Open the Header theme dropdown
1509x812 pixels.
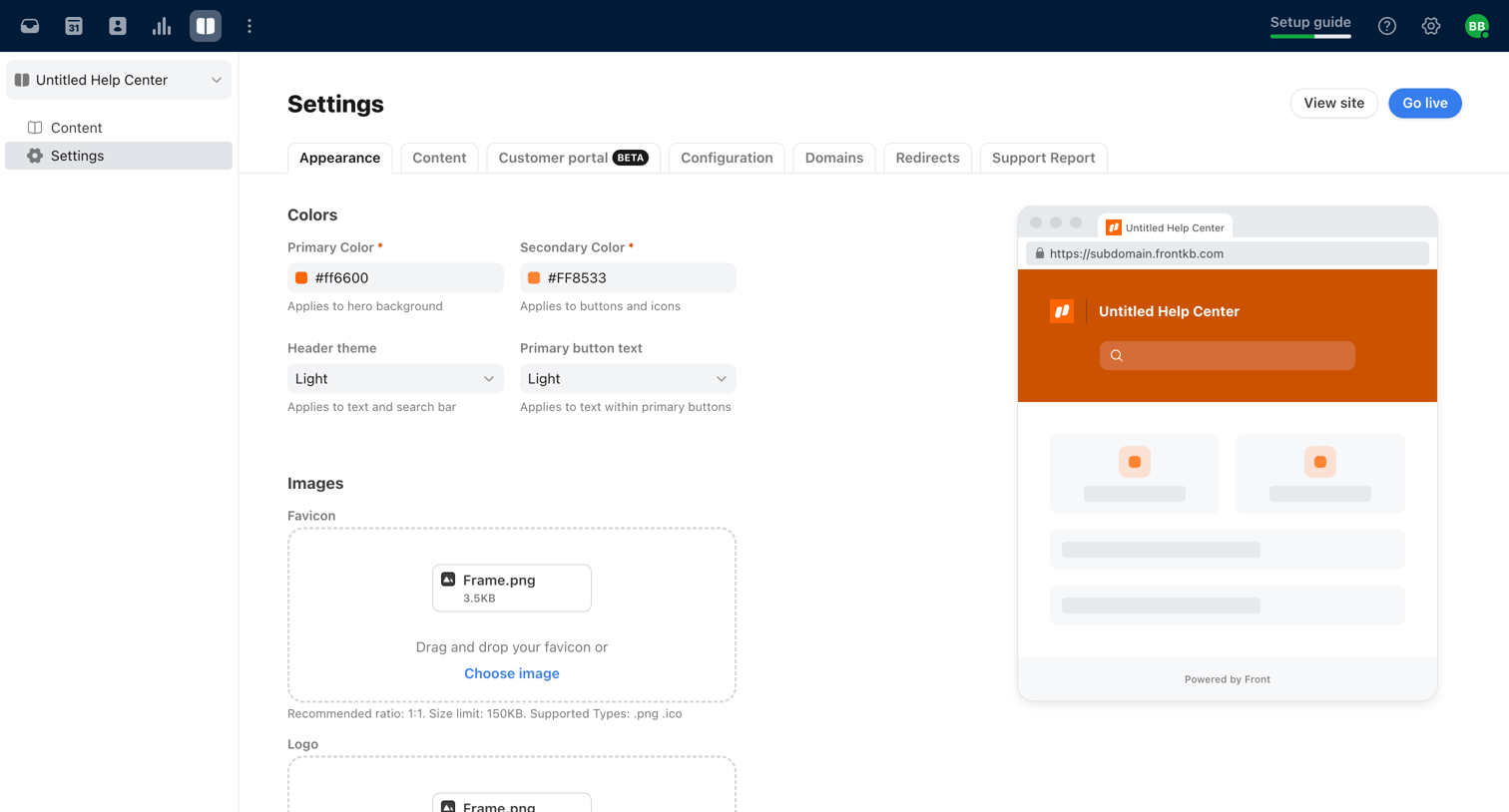[x=395, y=379]
